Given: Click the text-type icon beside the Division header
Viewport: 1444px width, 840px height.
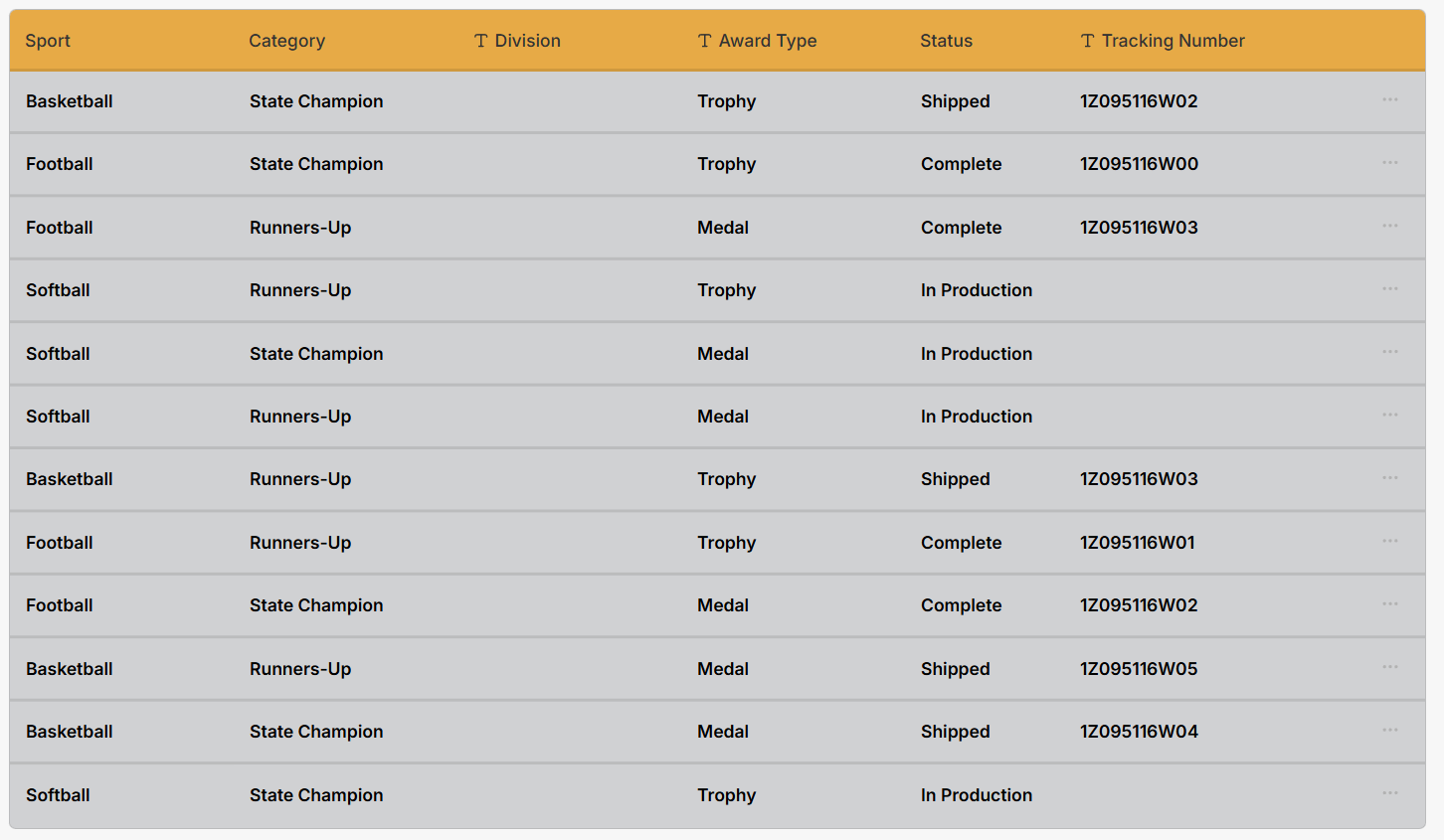Looking at the screenshot, I should pos(481,41).
